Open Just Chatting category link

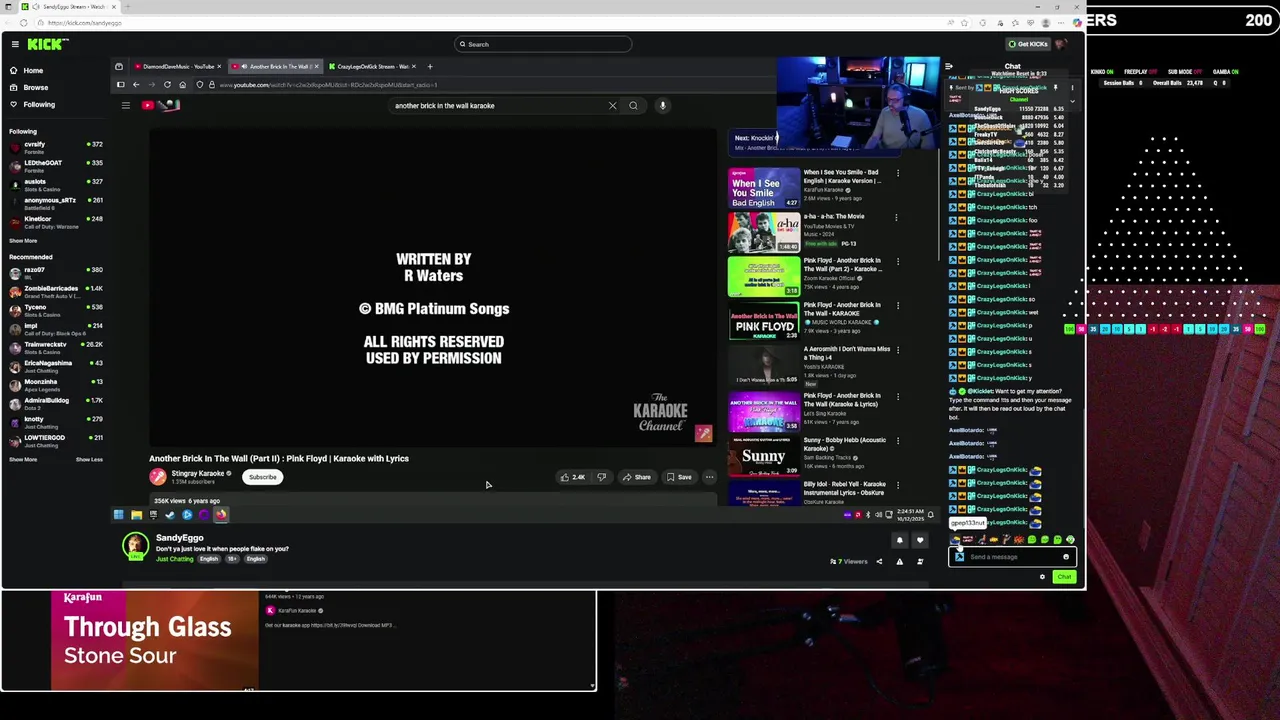coord(174,559)
